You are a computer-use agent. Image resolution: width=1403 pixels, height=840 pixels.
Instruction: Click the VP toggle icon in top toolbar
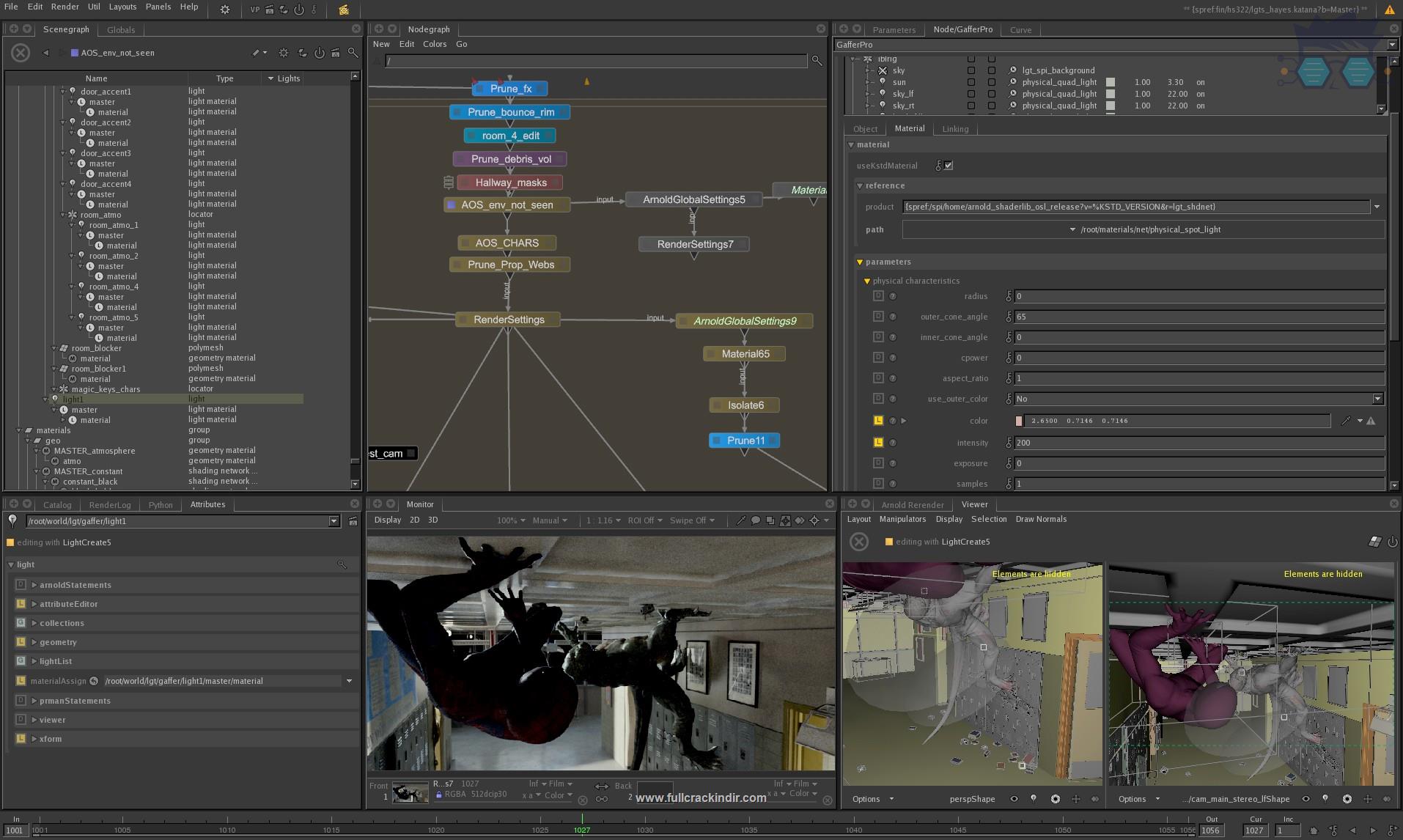(x=254, y=10)
